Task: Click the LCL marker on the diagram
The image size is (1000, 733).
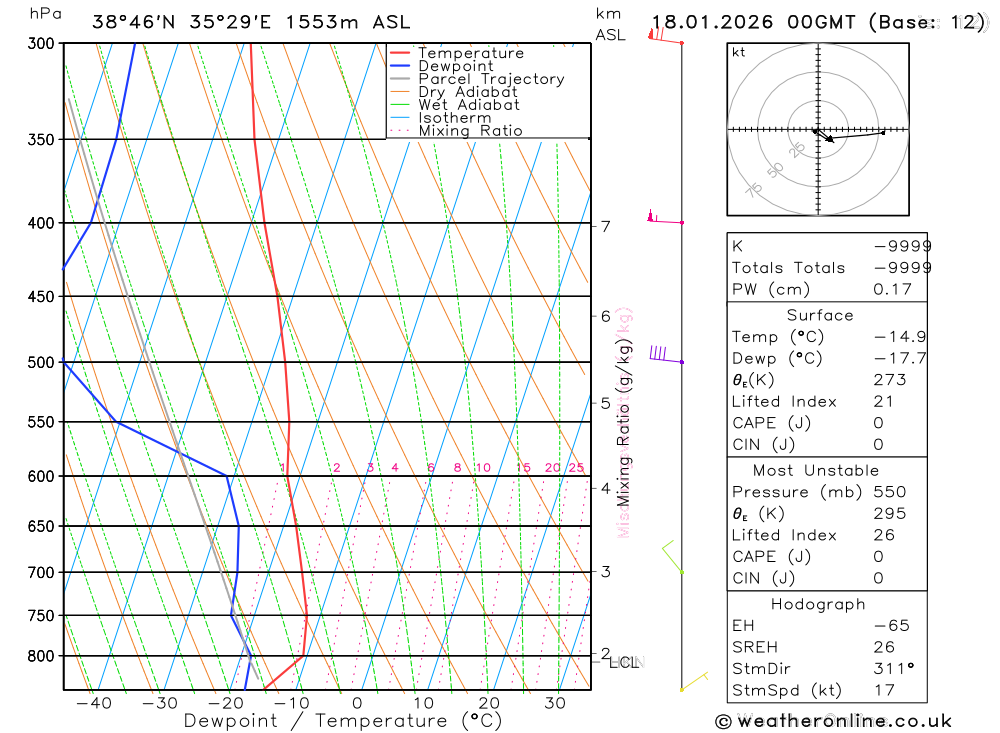Action: [x=623, y=663]
